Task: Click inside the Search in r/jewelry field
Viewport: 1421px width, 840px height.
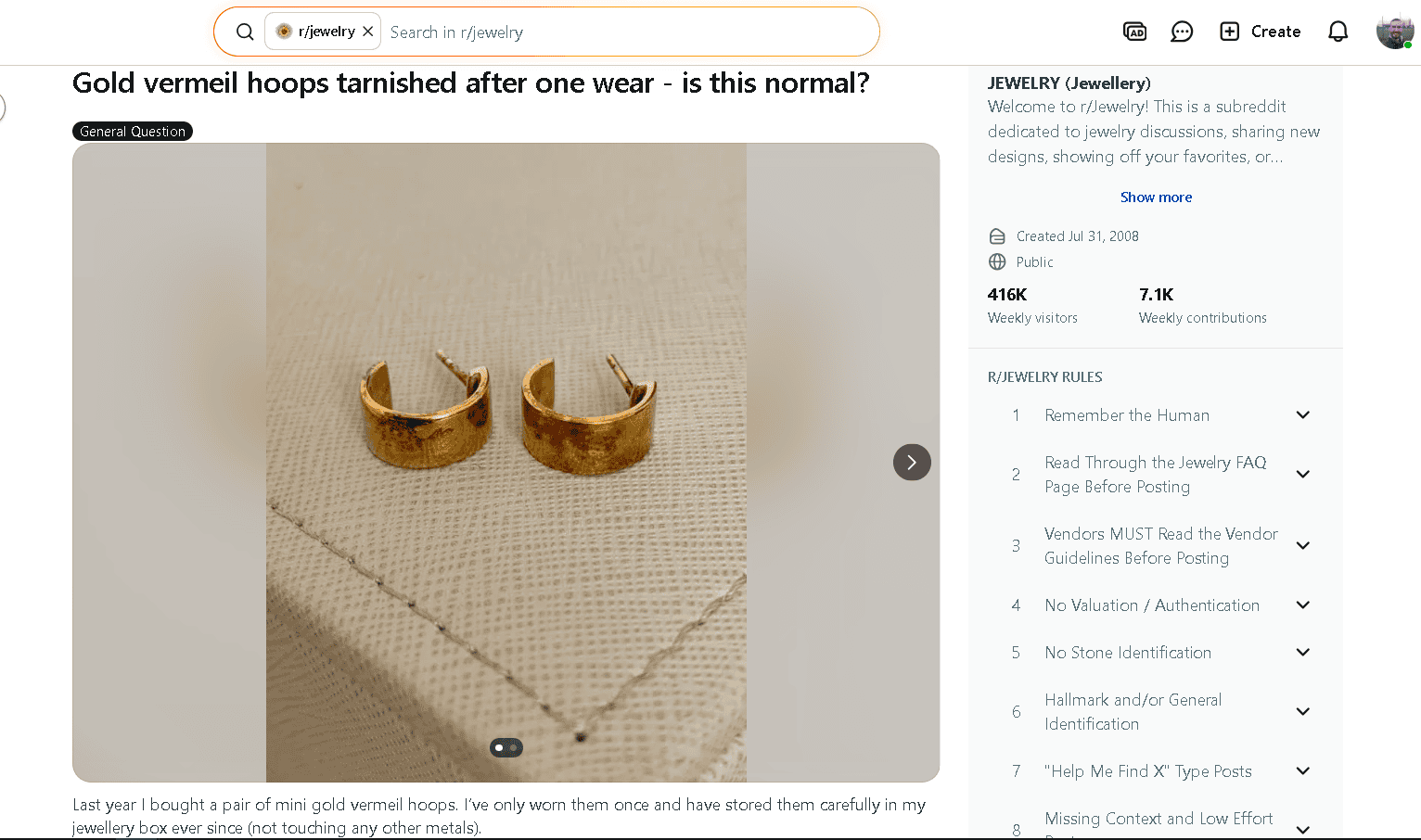Action: 557,32
